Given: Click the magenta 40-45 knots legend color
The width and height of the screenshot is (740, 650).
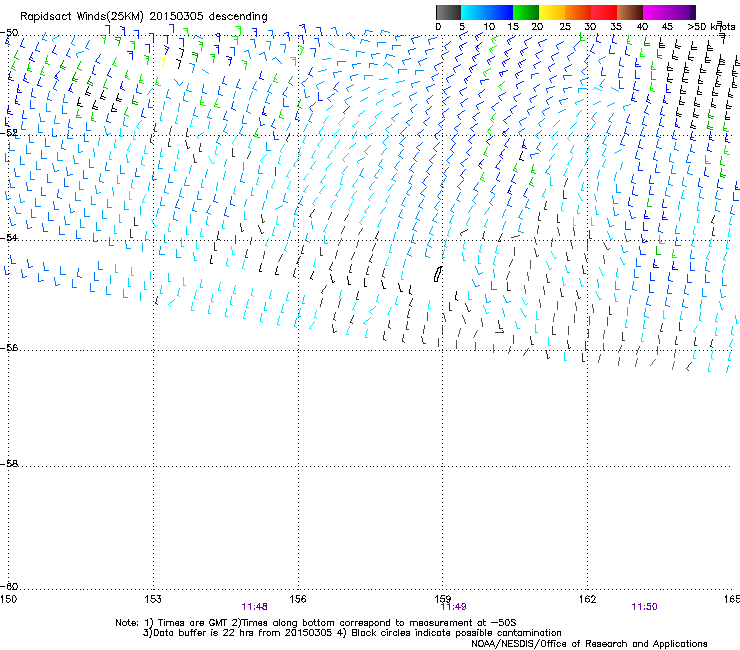Looking at the screenshot, I should 656,12.
